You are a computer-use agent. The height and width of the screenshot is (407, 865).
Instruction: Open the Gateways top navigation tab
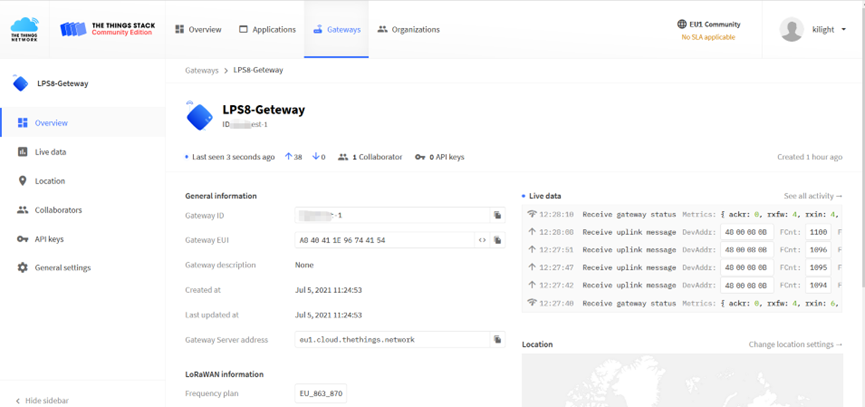pyautogui.click(x=337, y=29)
